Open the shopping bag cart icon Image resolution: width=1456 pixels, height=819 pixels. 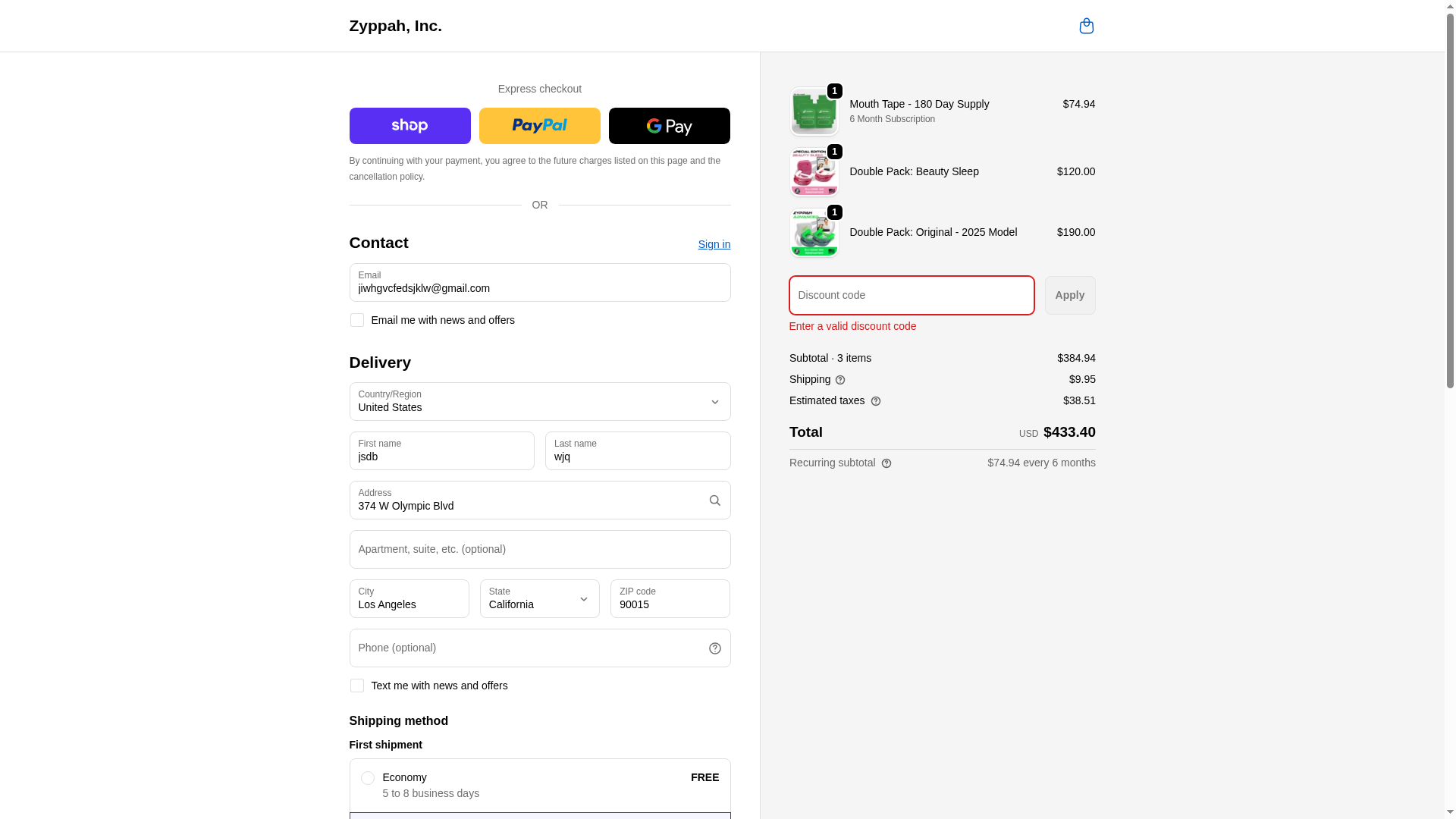1086,26
